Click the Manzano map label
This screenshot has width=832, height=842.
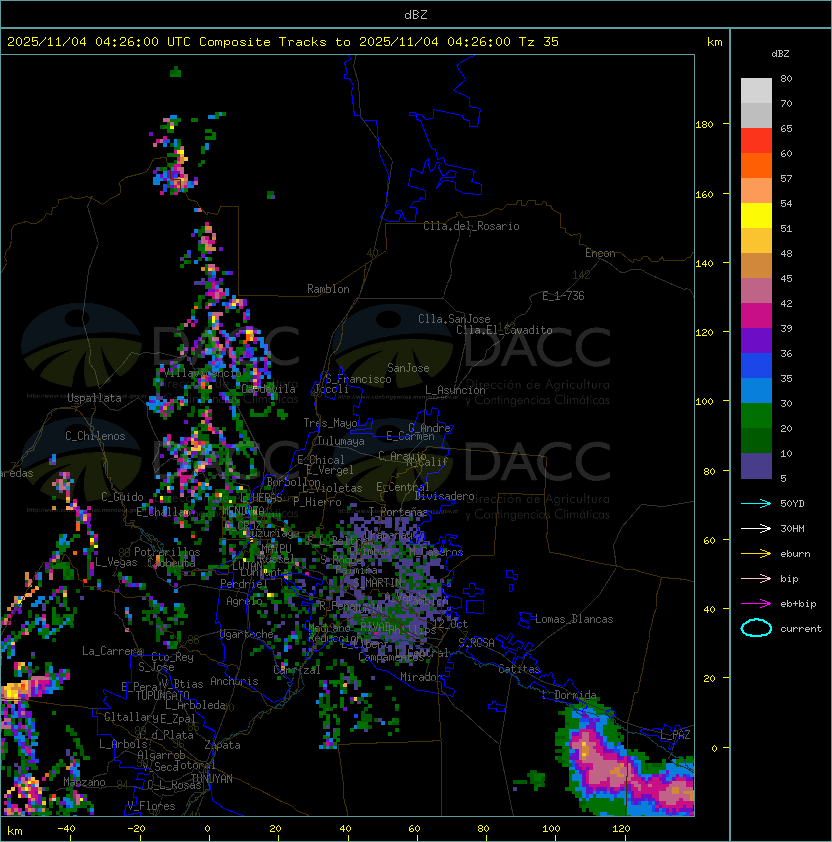(x=84, y=782)
